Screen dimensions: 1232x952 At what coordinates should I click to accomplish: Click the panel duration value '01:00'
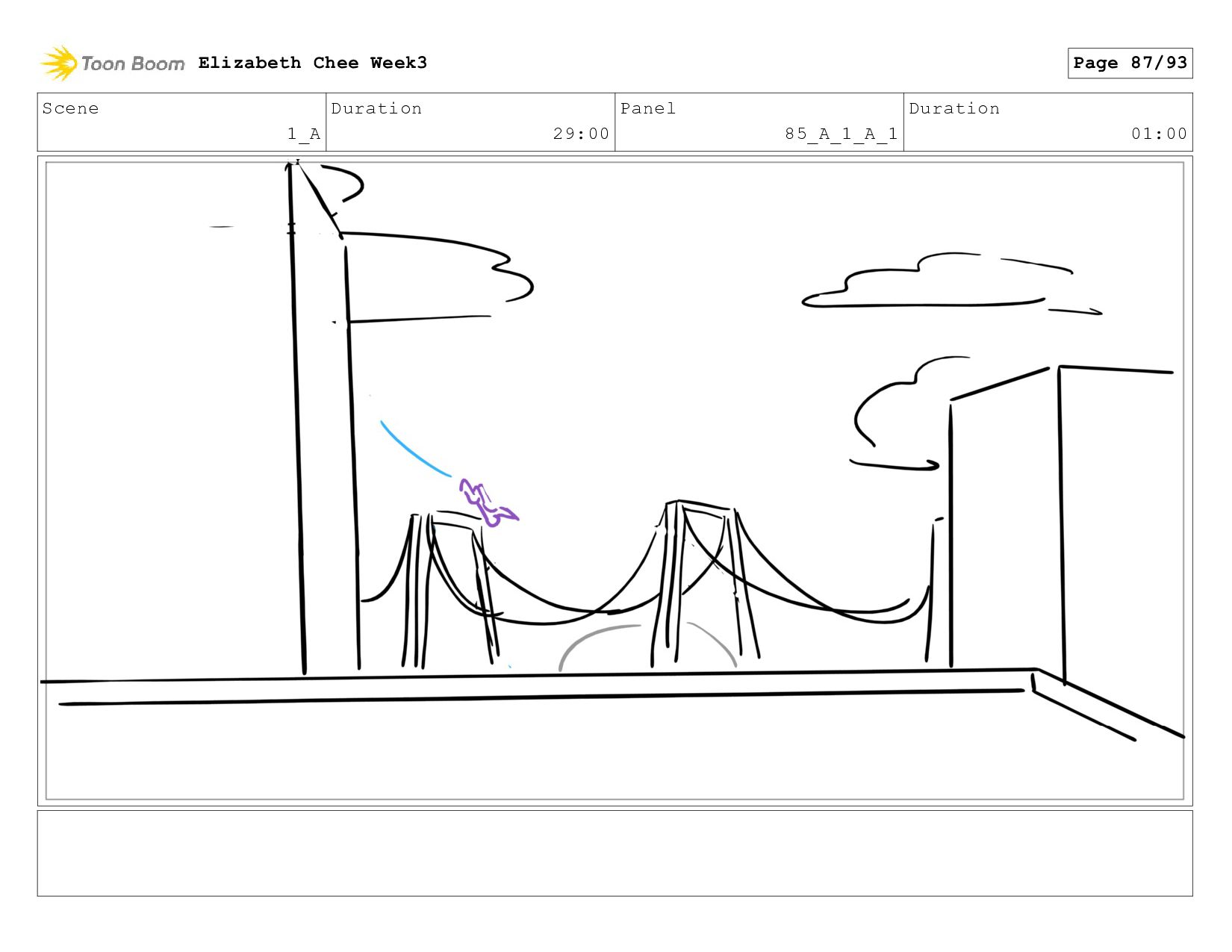1159,134
